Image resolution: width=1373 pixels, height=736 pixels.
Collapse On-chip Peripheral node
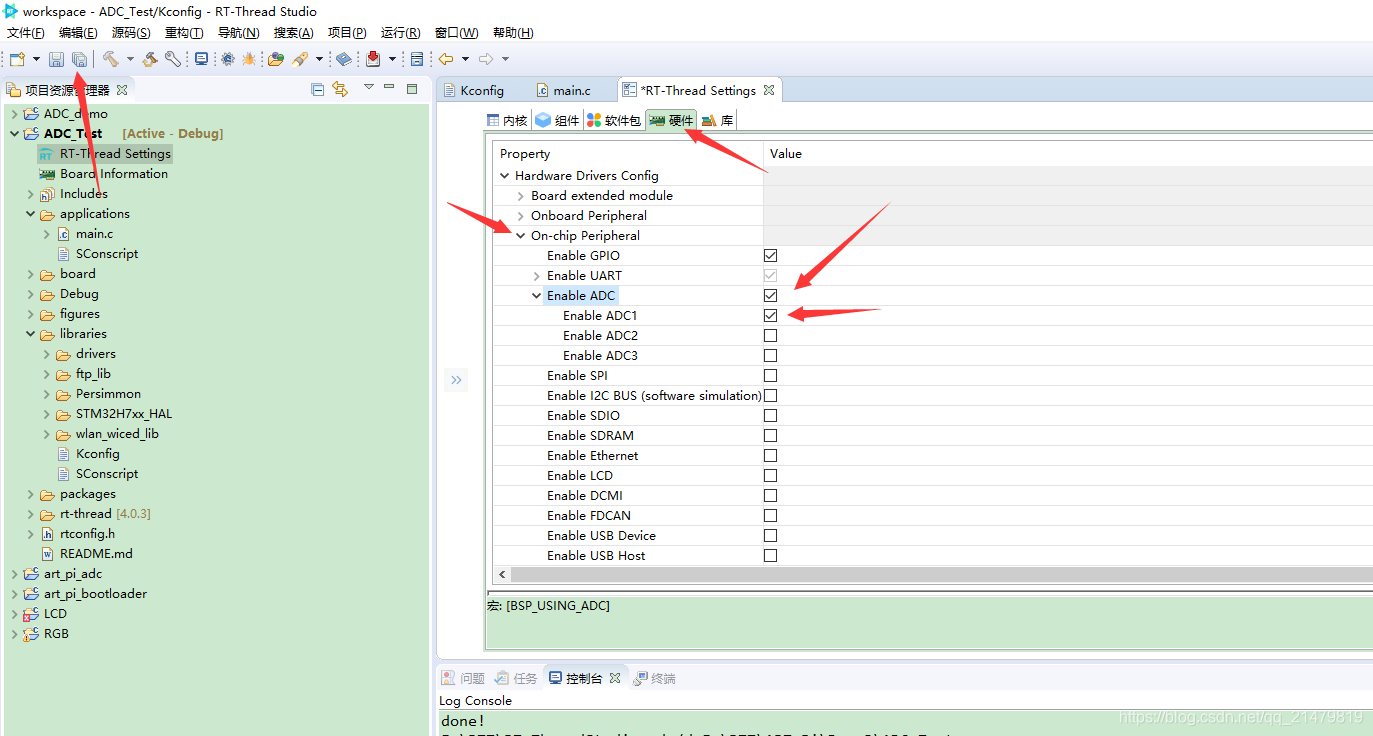pyautogui.click(x=521, y=236)
